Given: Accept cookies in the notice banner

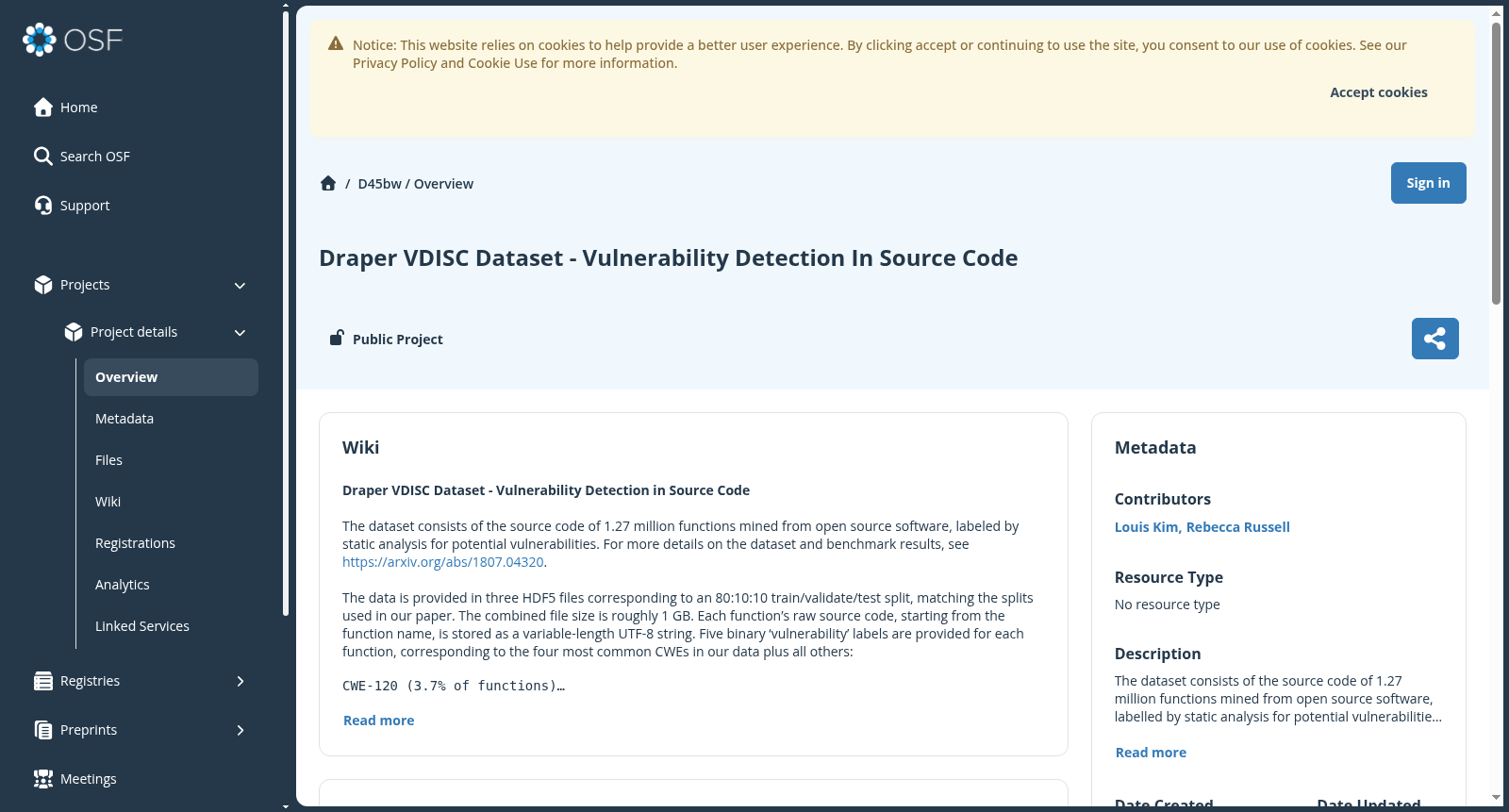Looking at the screenshot, I should click(1378, 92).
